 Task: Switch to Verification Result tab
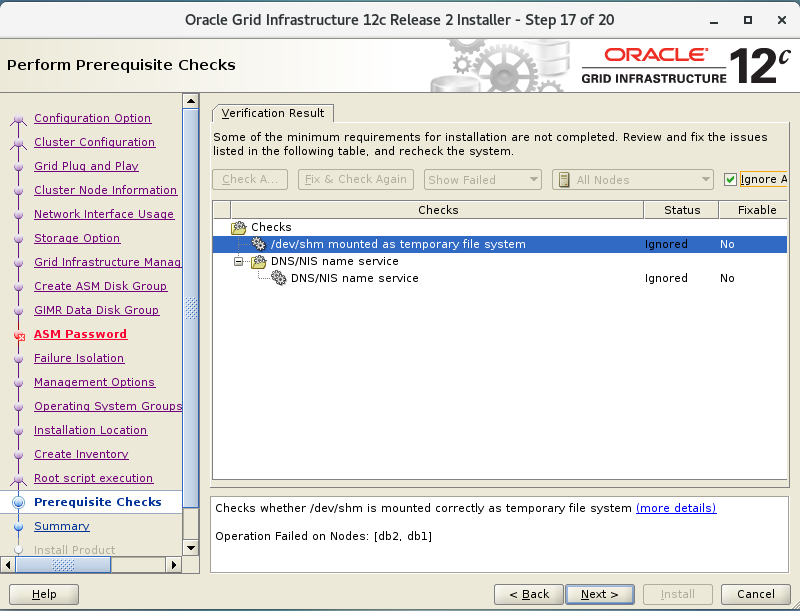pyautogui.click(x=273, y=113)
